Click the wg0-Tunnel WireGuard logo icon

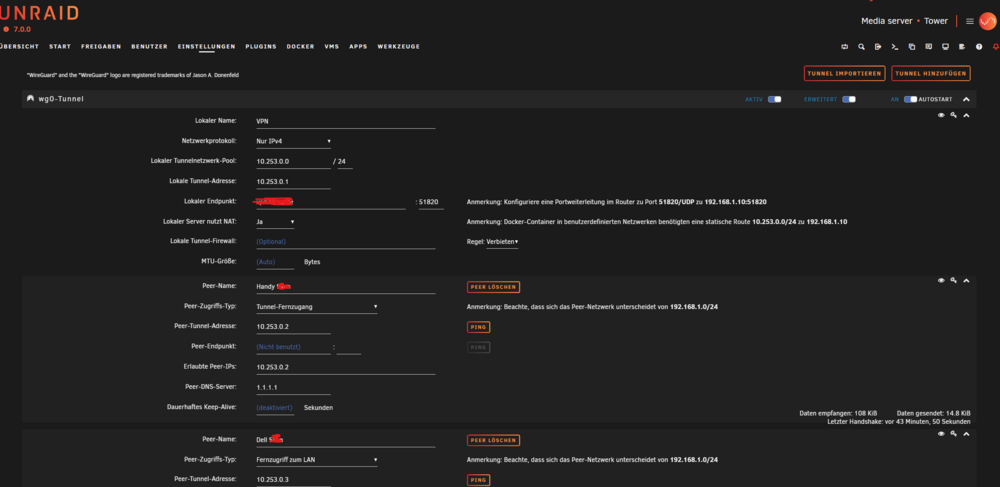point(30,99)
